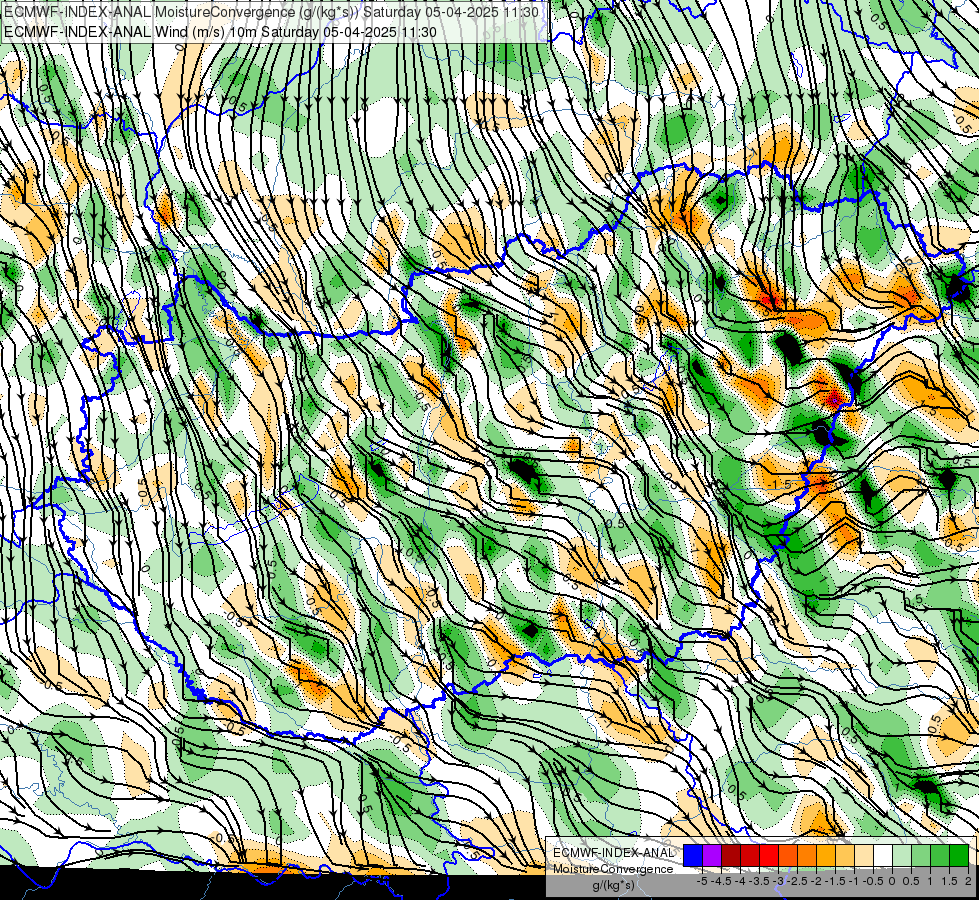Screen dimensions: 979x900
Task: Select the darkest green legend swatch
Action: [x=959, y=855]
